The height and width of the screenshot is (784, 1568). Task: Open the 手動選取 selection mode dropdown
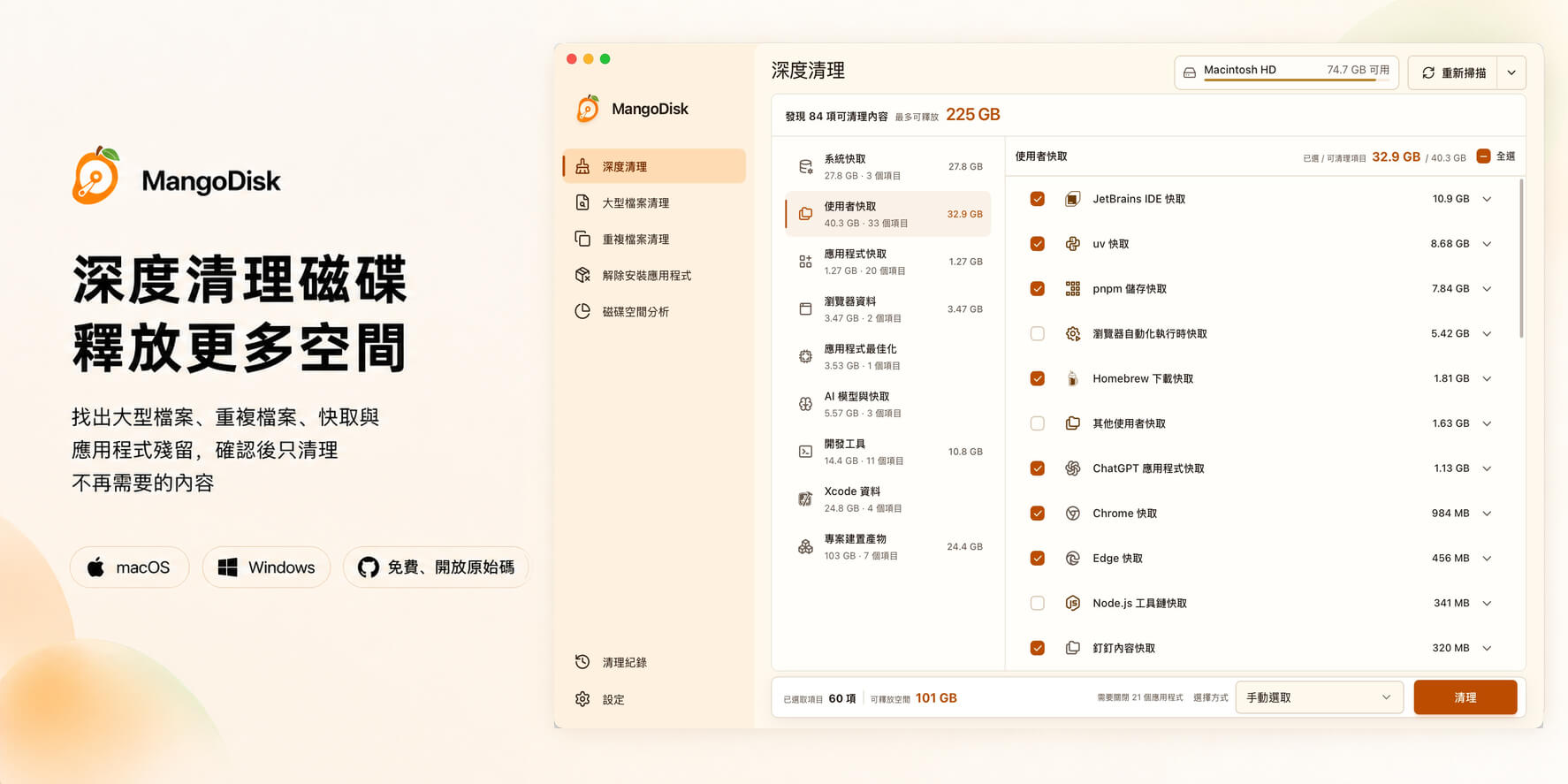1319,697
